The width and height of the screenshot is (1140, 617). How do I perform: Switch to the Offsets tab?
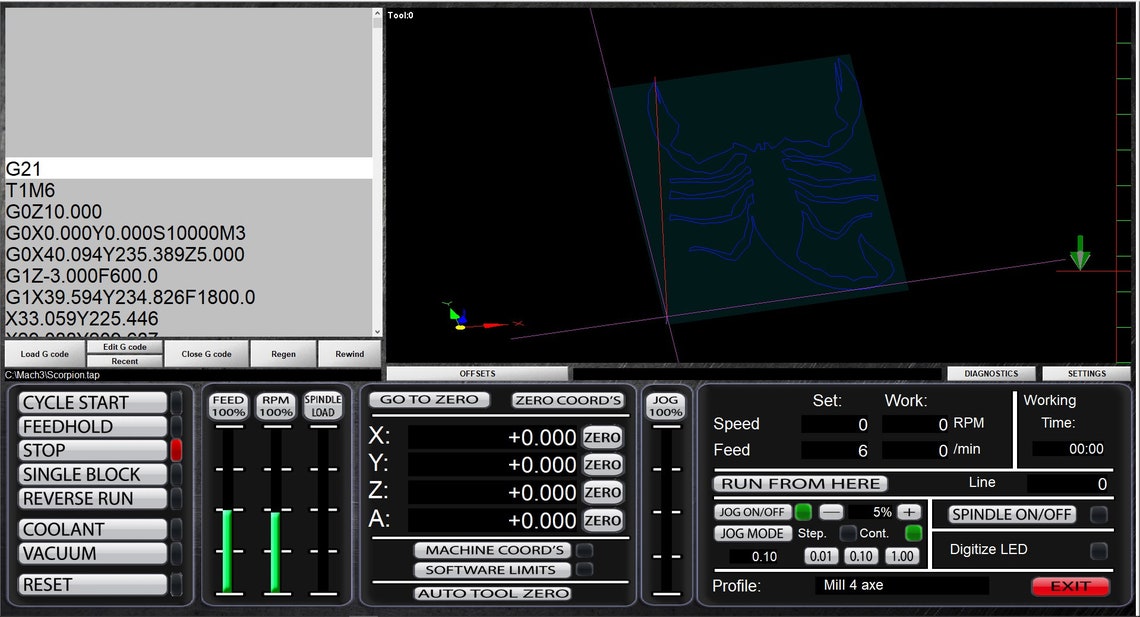(476, 372)
